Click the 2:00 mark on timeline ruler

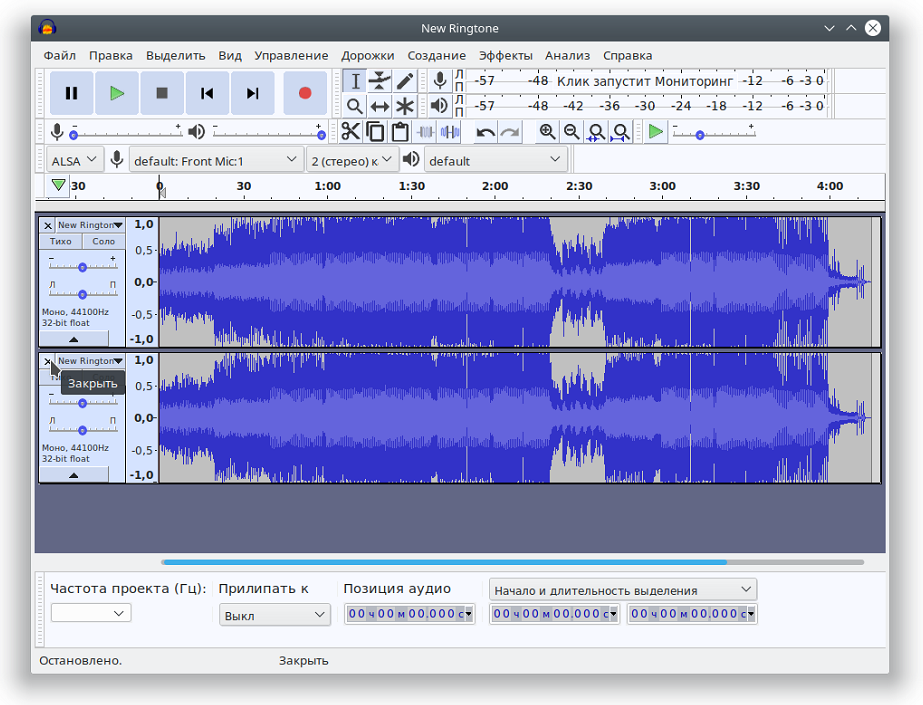(x=494, y=187)
